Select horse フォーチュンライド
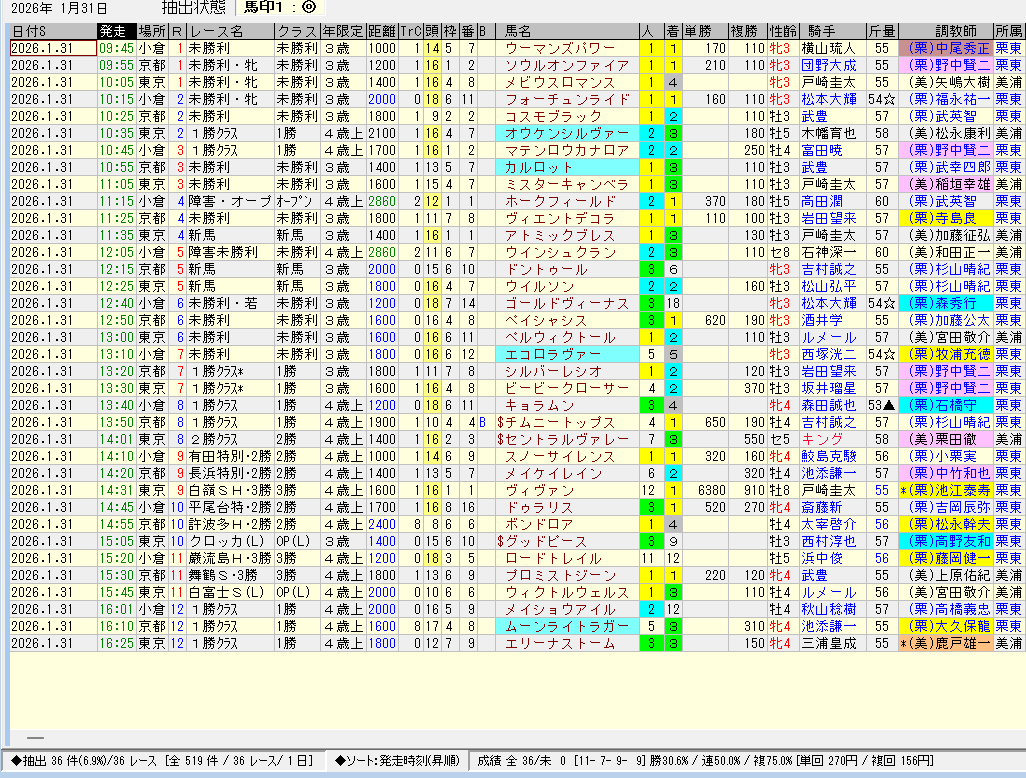This screenshot has height=778, width=1026. (x=567, y=99)
